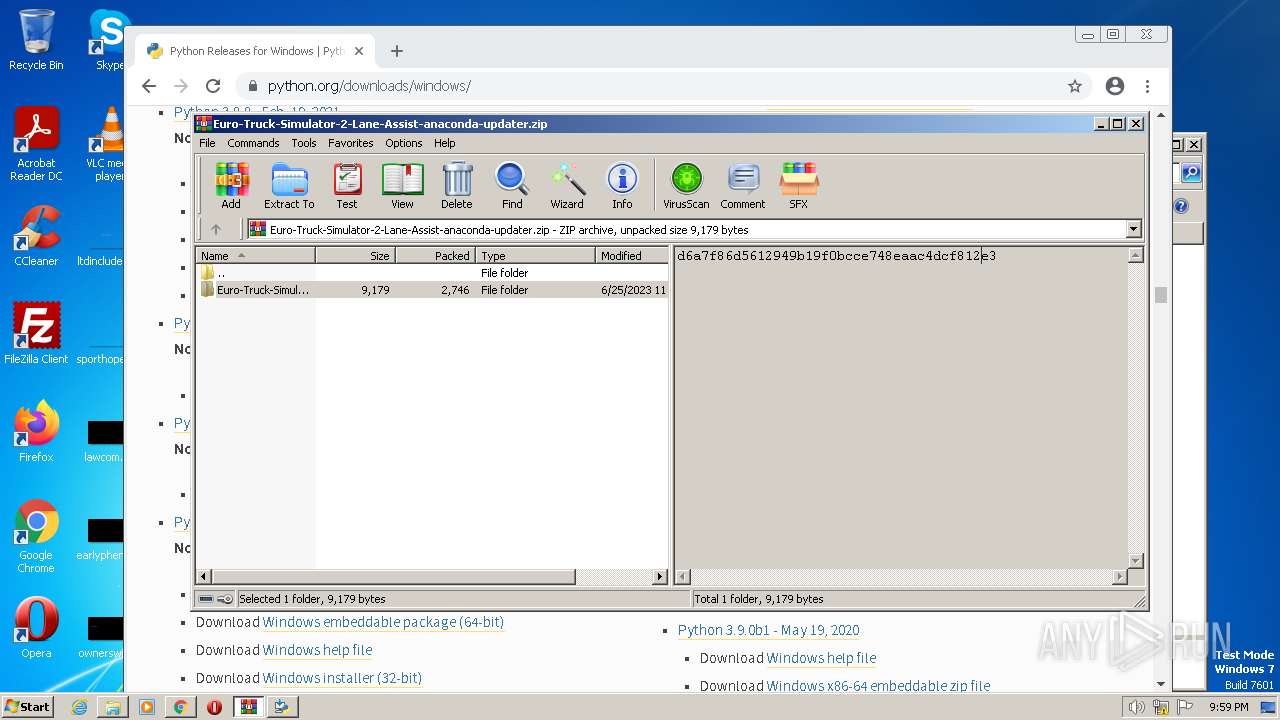Select the Euro-Truck-Simul... folder row
This screenshot has width=1280, height=720.
[x=432, y=290]
